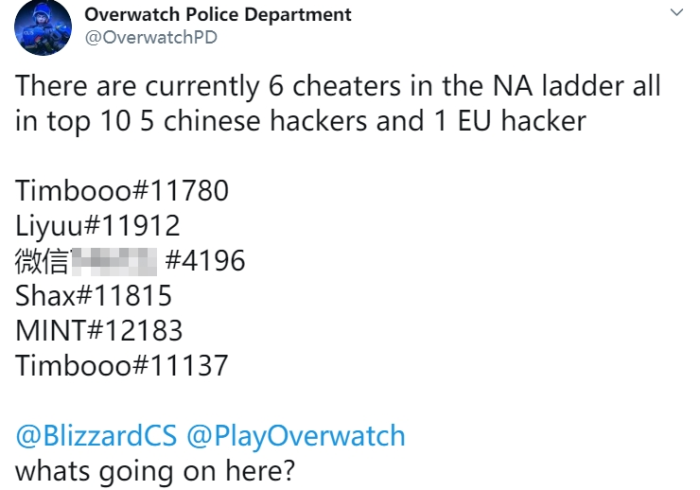Image resolution: width=700 pixels, height=490 pixels.
Task: Click the Shax#11815 battletag text
Action: [93, 296]
